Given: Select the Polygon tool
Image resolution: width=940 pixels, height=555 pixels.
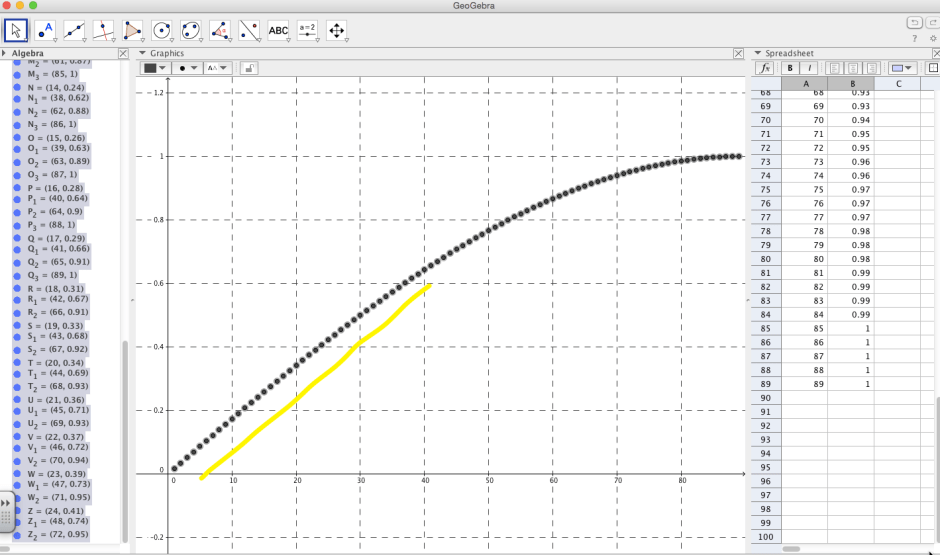Looking at the screenshot, I should pos(133,30).
